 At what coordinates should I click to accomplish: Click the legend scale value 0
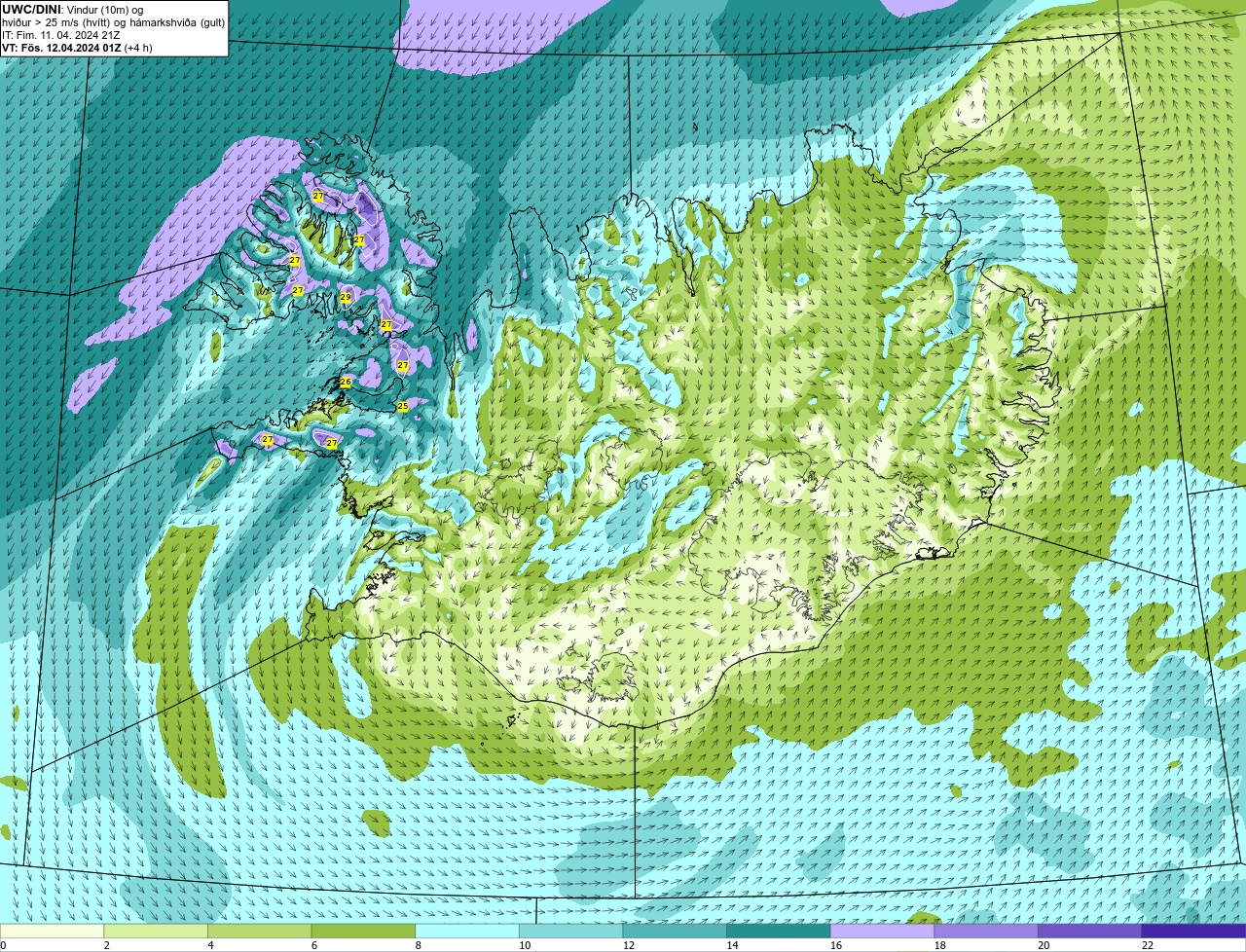pyautogui.click(x=4, y=945)
